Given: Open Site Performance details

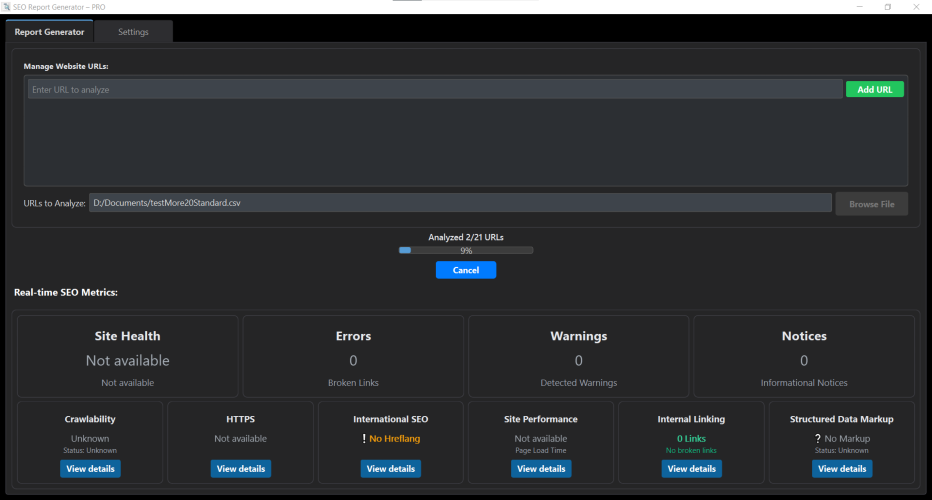Looking at the screenshot, I should point(541,468).
